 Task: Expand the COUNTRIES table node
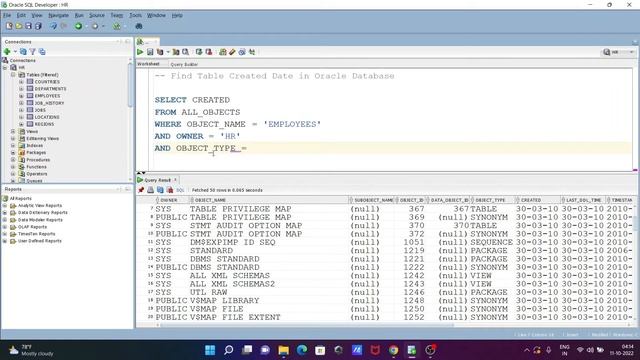(x=21, y=82)
